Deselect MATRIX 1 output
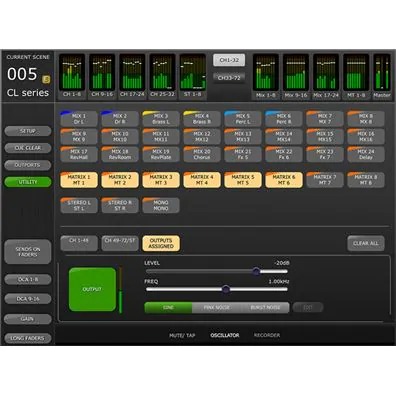This screenshot has width=396, height=396. coord(79,180)
